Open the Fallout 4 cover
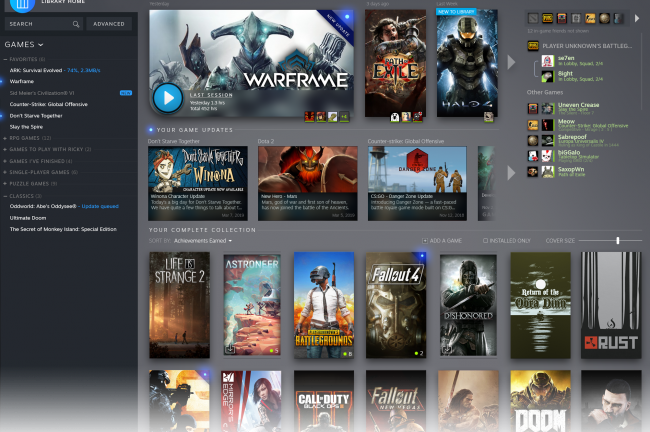650x432 pixels. 396,305
